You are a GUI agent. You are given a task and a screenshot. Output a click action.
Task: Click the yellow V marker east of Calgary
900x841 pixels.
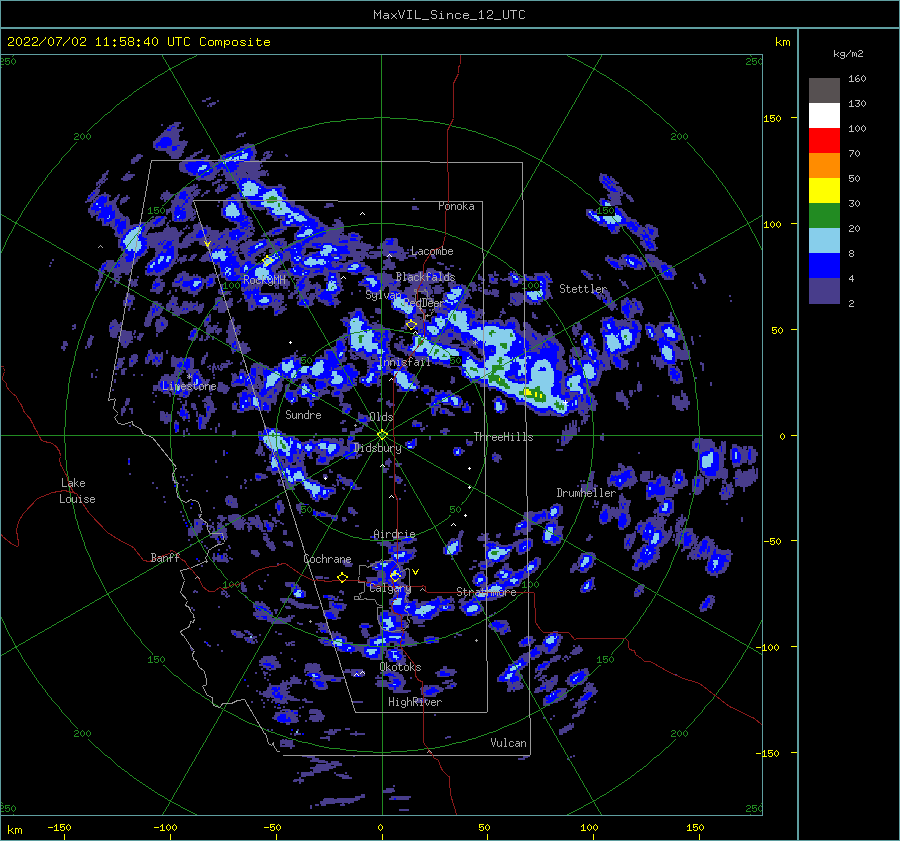pos(416,572)
